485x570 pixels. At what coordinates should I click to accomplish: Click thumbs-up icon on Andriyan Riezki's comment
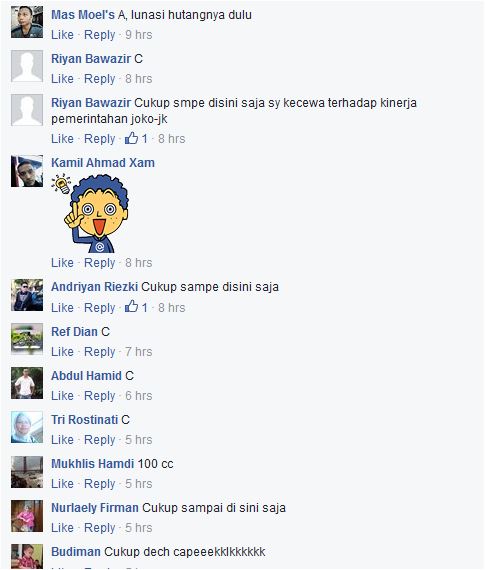[x=131, y=307]
